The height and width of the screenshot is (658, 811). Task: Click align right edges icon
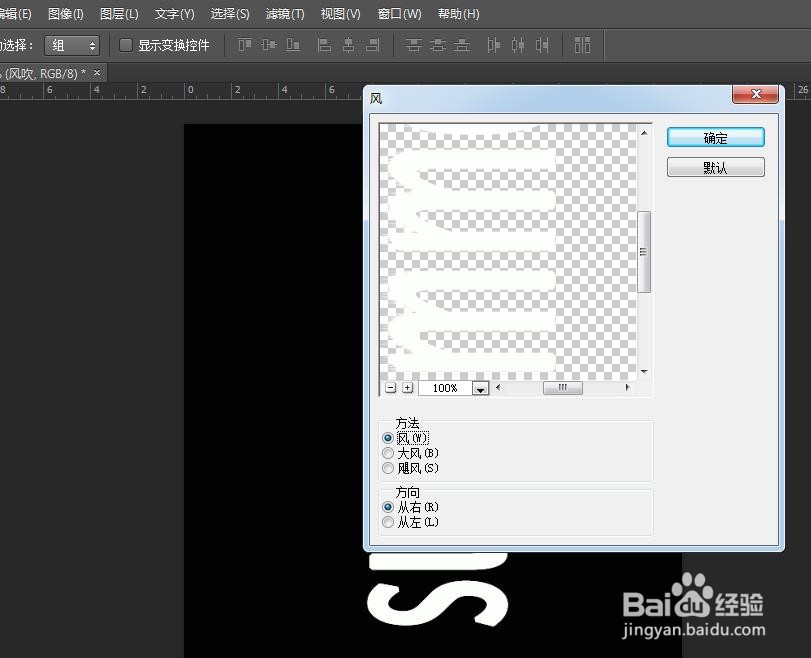[x=373, y=45]
